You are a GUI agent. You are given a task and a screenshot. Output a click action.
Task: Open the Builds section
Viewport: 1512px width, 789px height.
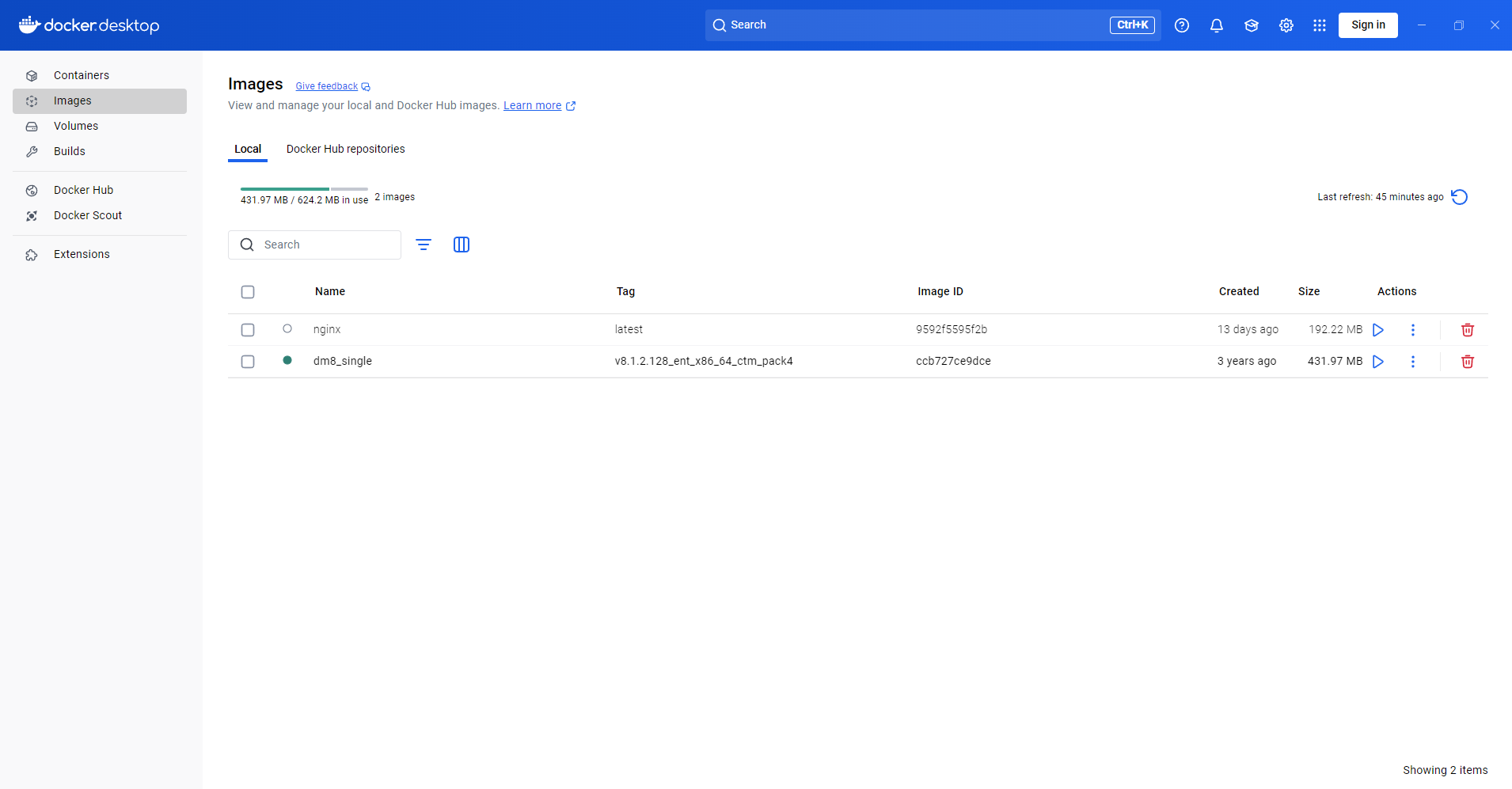tap(70, 151)
